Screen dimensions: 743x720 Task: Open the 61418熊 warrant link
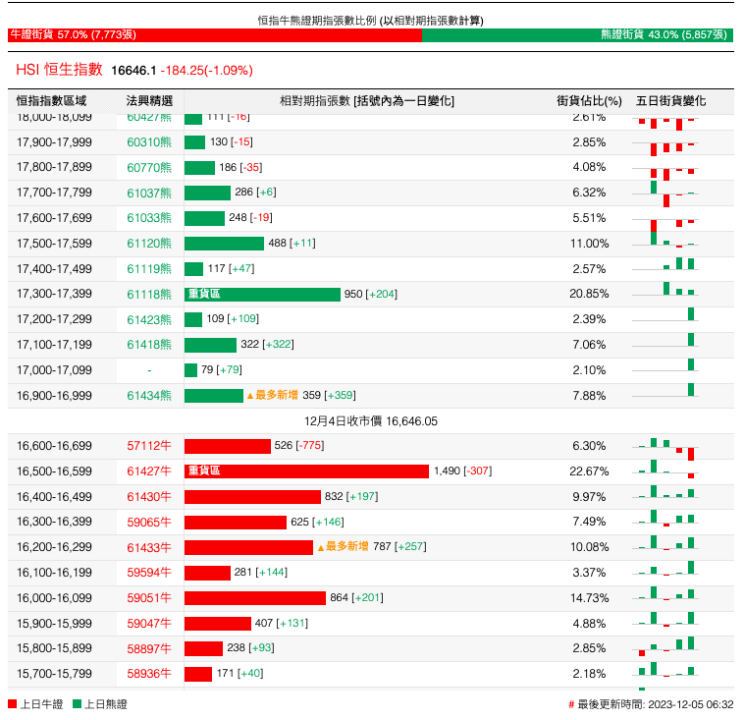[149, 345]
